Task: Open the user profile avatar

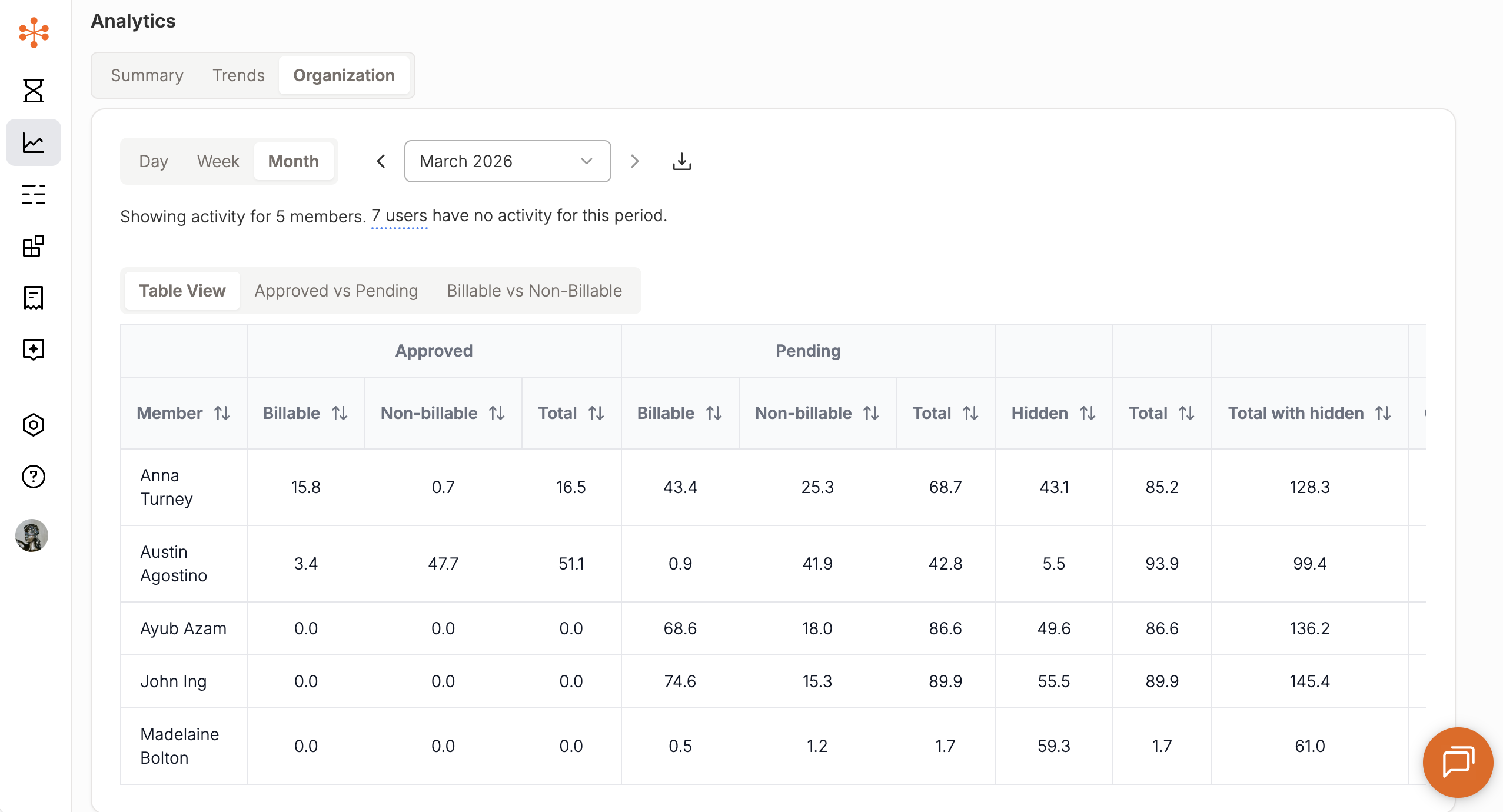Action: coord(32,535)
